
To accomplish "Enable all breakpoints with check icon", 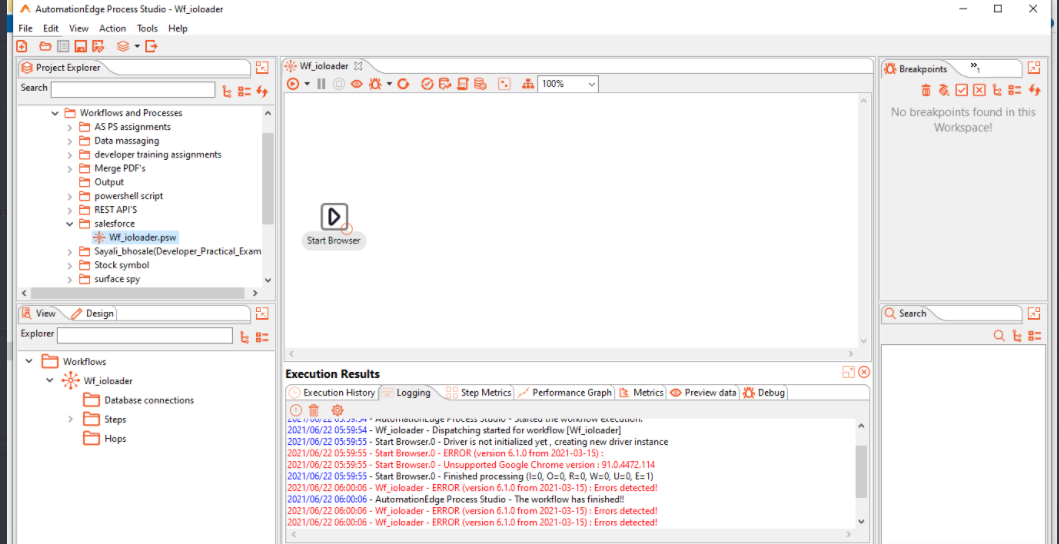I will click(x=962, y=90).
